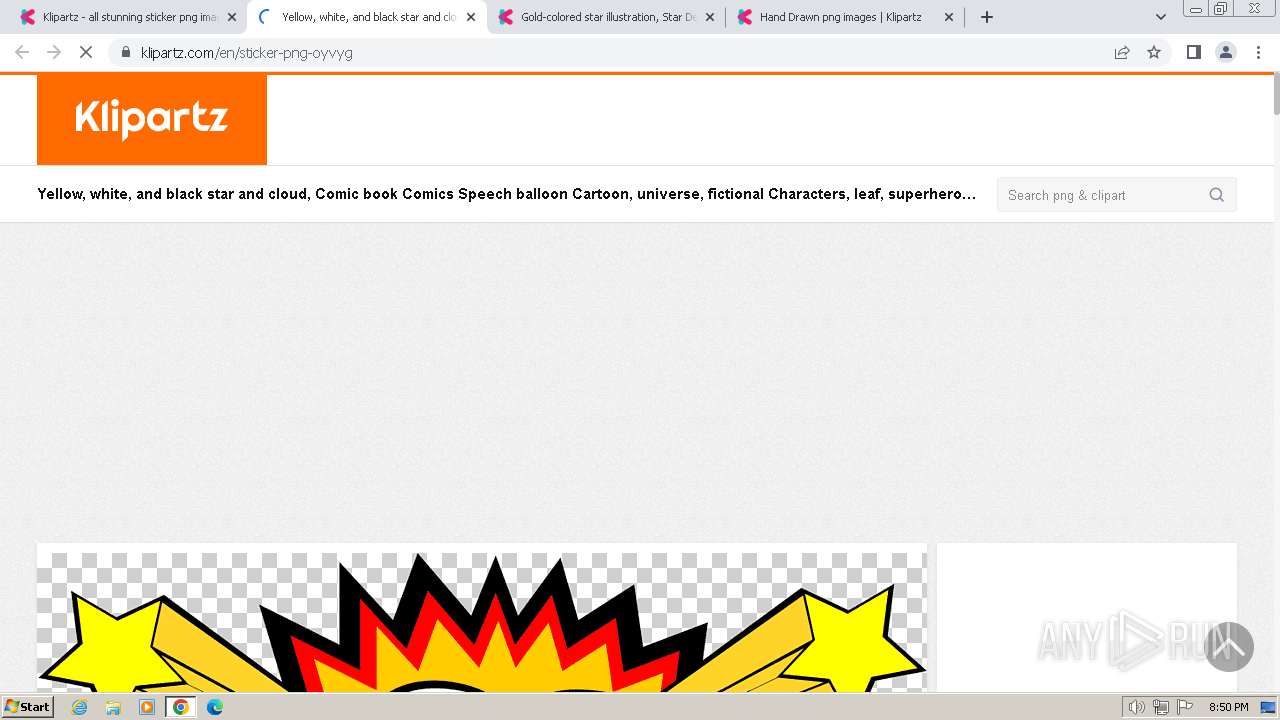Click the volume speaker tray icon
The width and height of the screenshot is (1280, 720).
[x=1136, y=707]
